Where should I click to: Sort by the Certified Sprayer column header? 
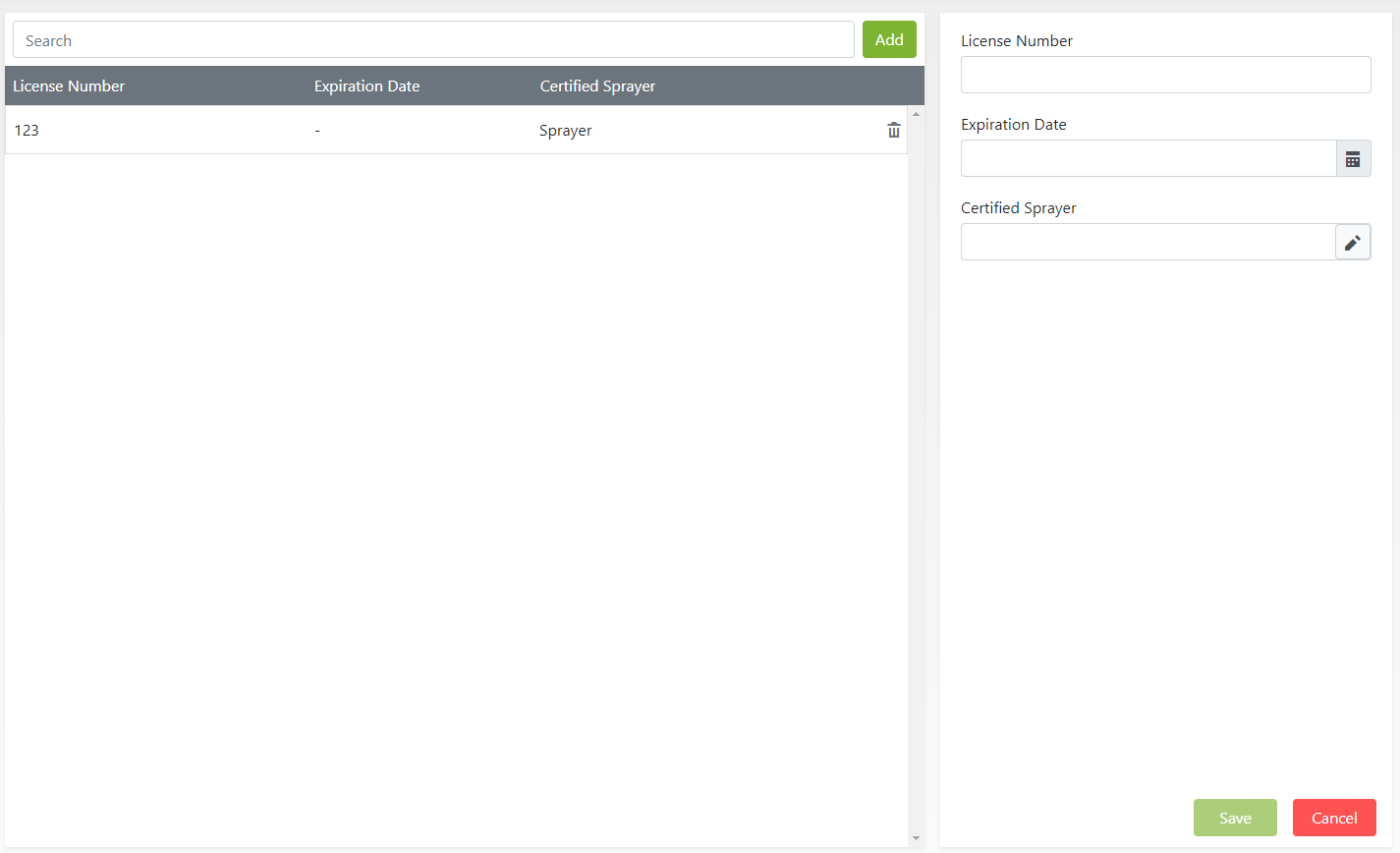click(597, 86)
